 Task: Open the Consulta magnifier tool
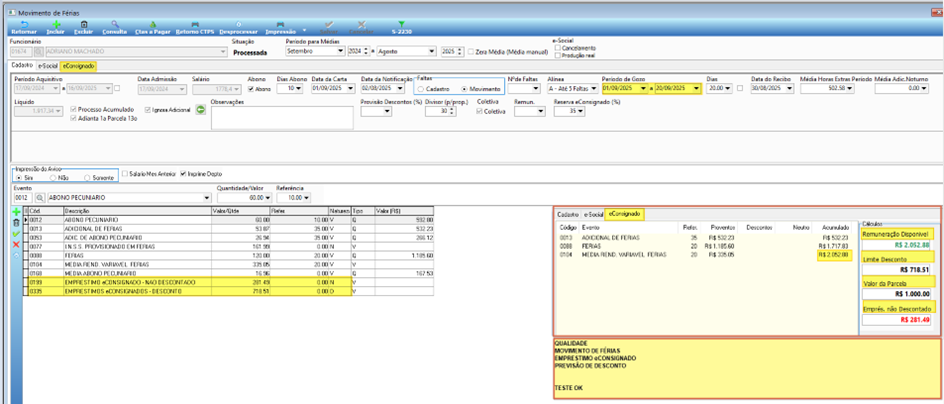coord(114,23)
